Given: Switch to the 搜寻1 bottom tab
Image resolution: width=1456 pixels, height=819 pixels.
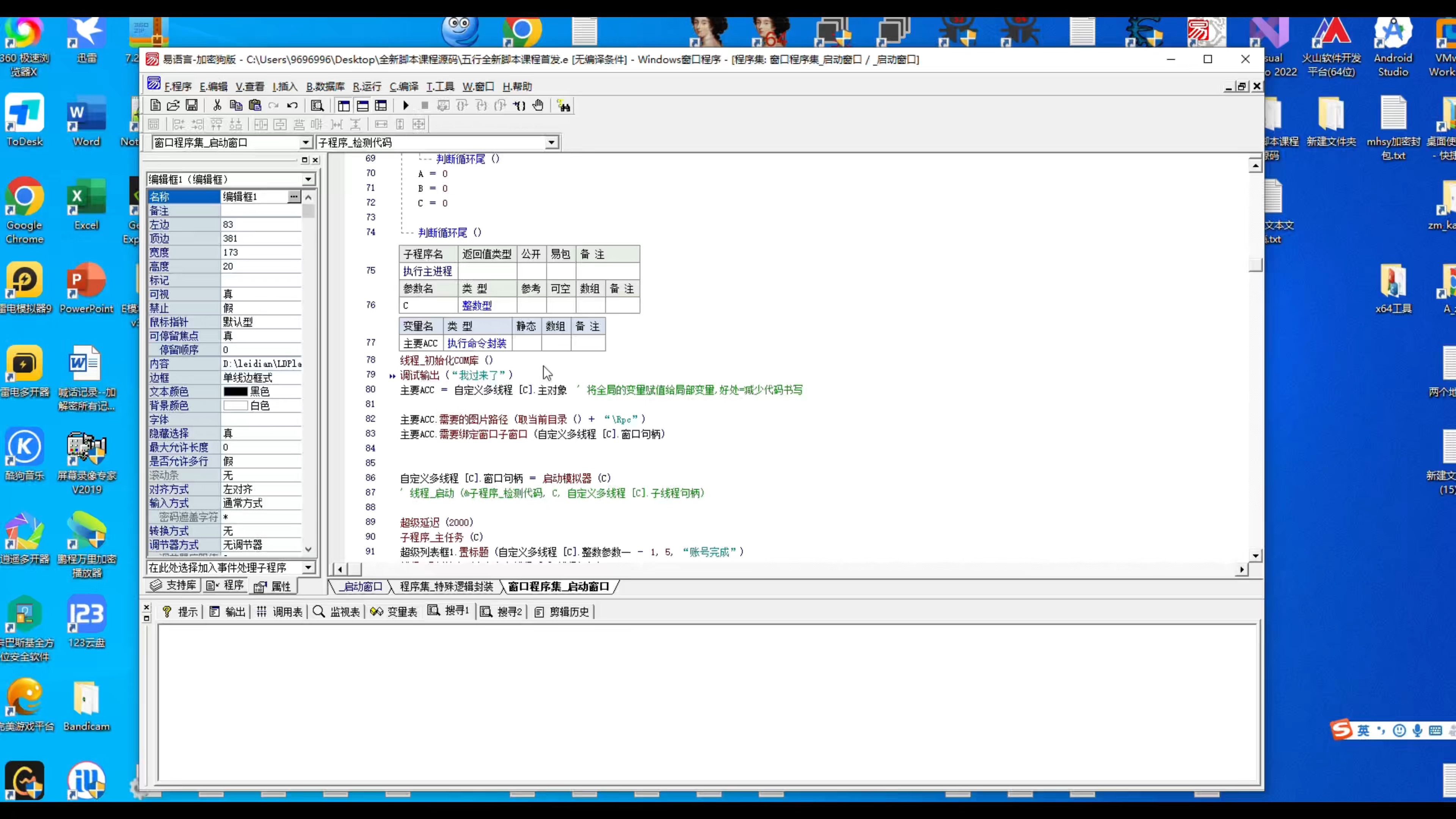Looking at the screenshot, I should point(449,610).
